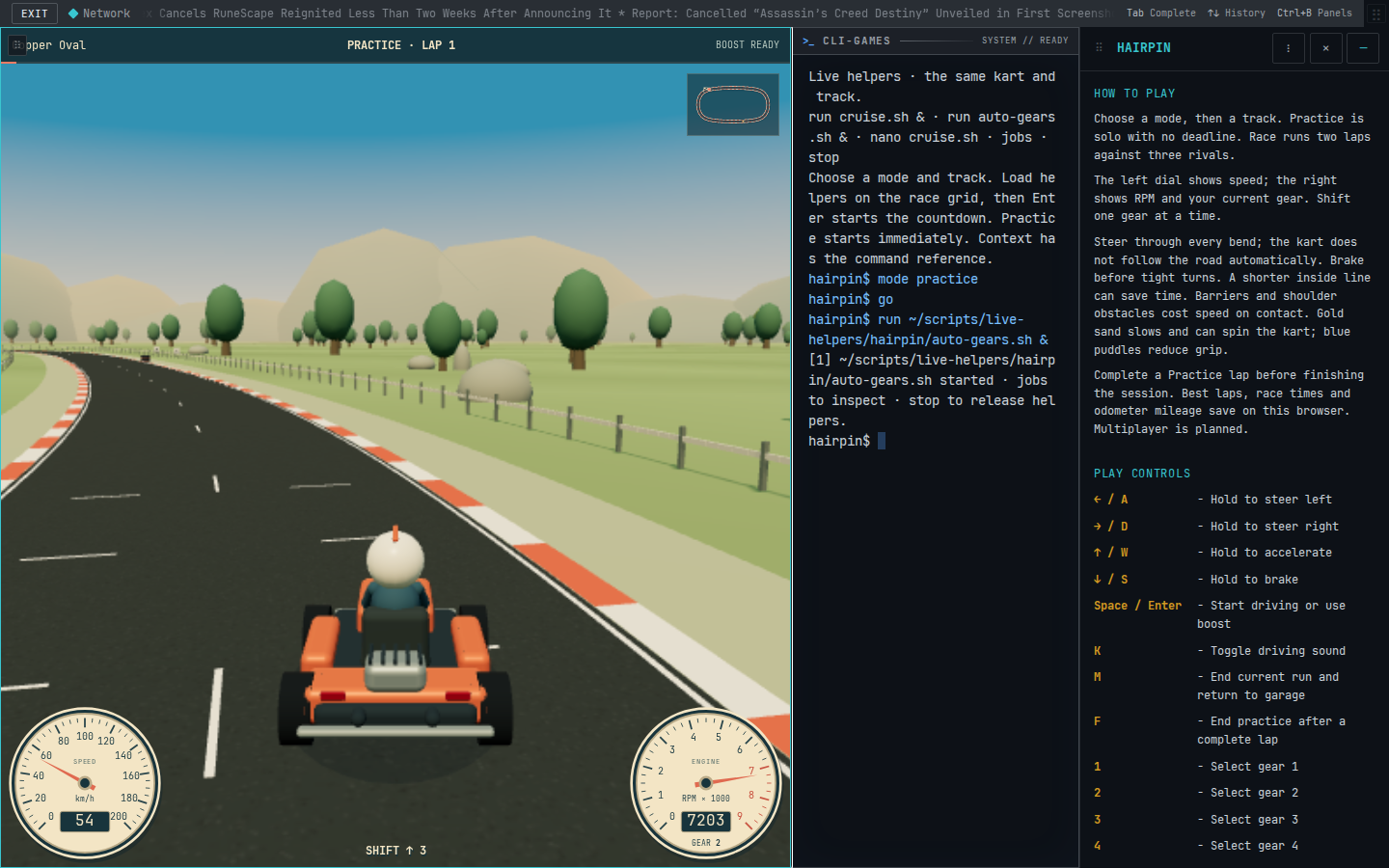This screenshot has width=1389, height=868.
Task: Click the 3 key label for gear 3
Action: point(1097,820)
